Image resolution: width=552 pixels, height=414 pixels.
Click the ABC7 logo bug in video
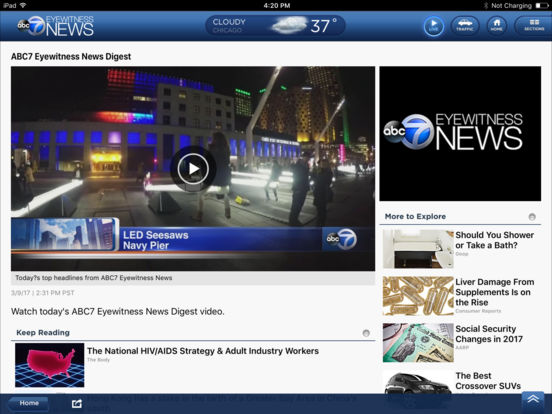pyautogui.click(x=340, y=239)
